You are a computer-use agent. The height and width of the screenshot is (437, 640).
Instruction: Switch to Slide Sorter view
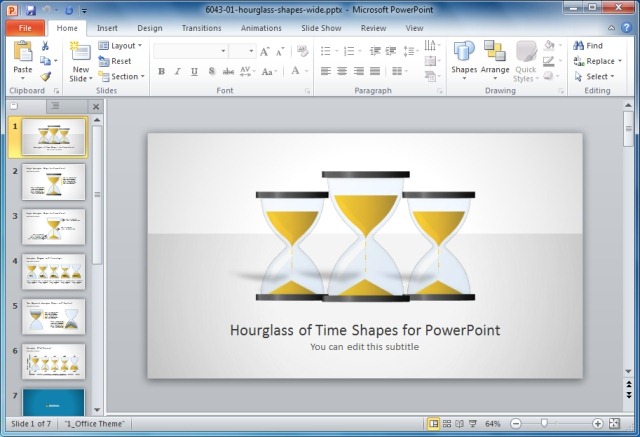[447, 424]
